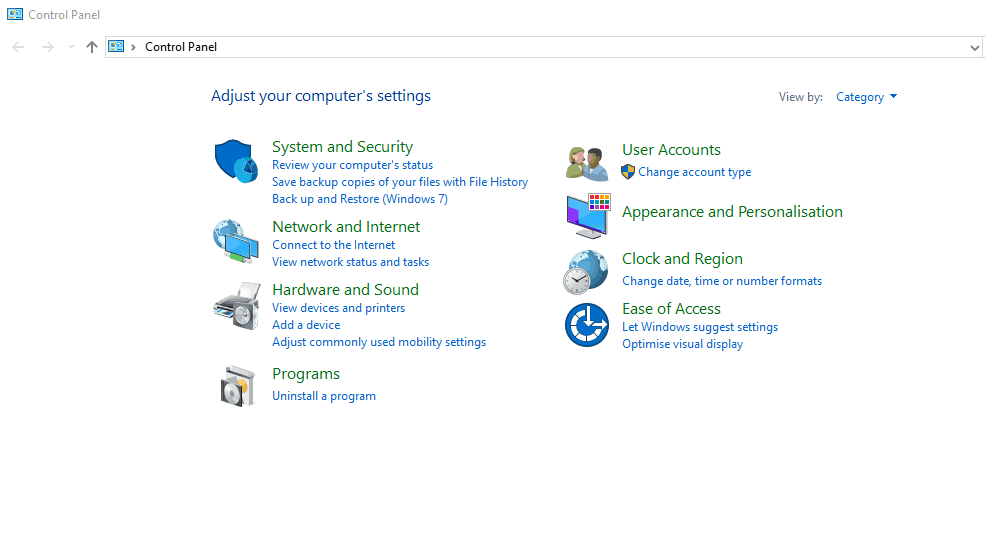Image resolution: width=986 pixels, height=539 pixels.
Task: Click the System and Security shield icon
Action: pos(236,161)
